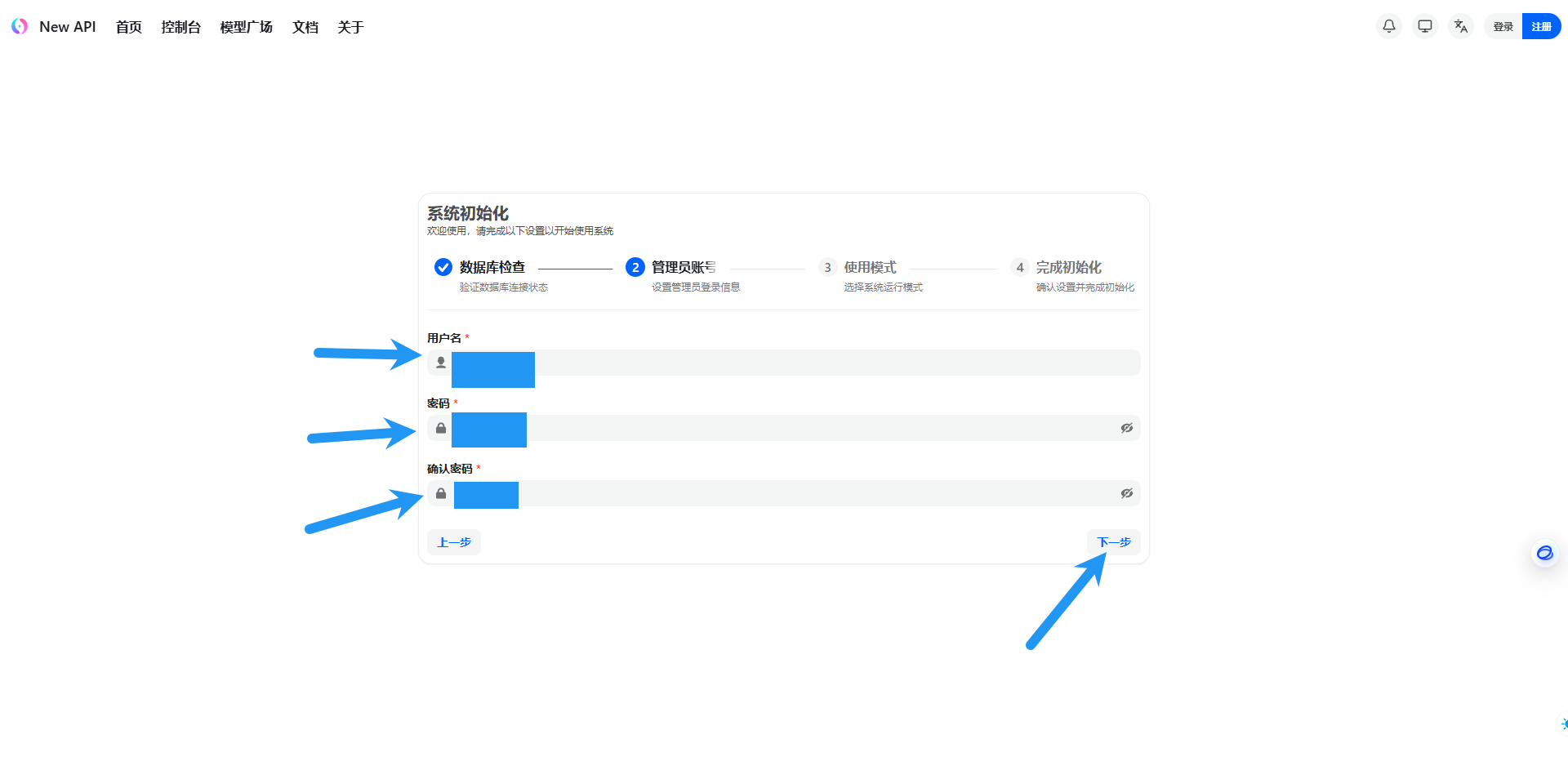Open the notifications bell icon
Image resolution: width=1568 pixels, height=757 pixels.
(x=1388, y=27)
